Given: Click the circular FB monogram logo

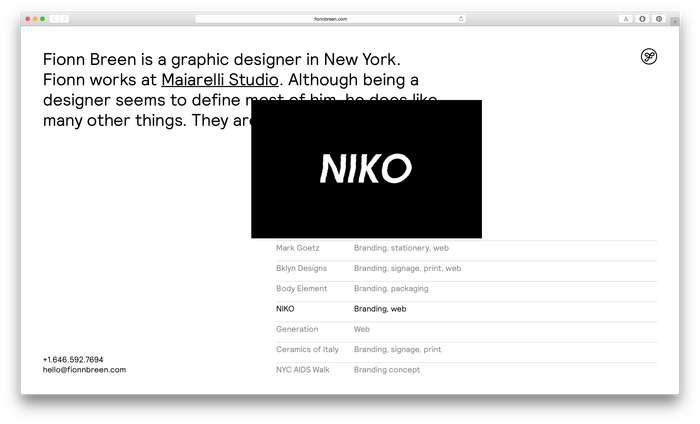Looking at the screenshot, I should (x=649, y=57).
